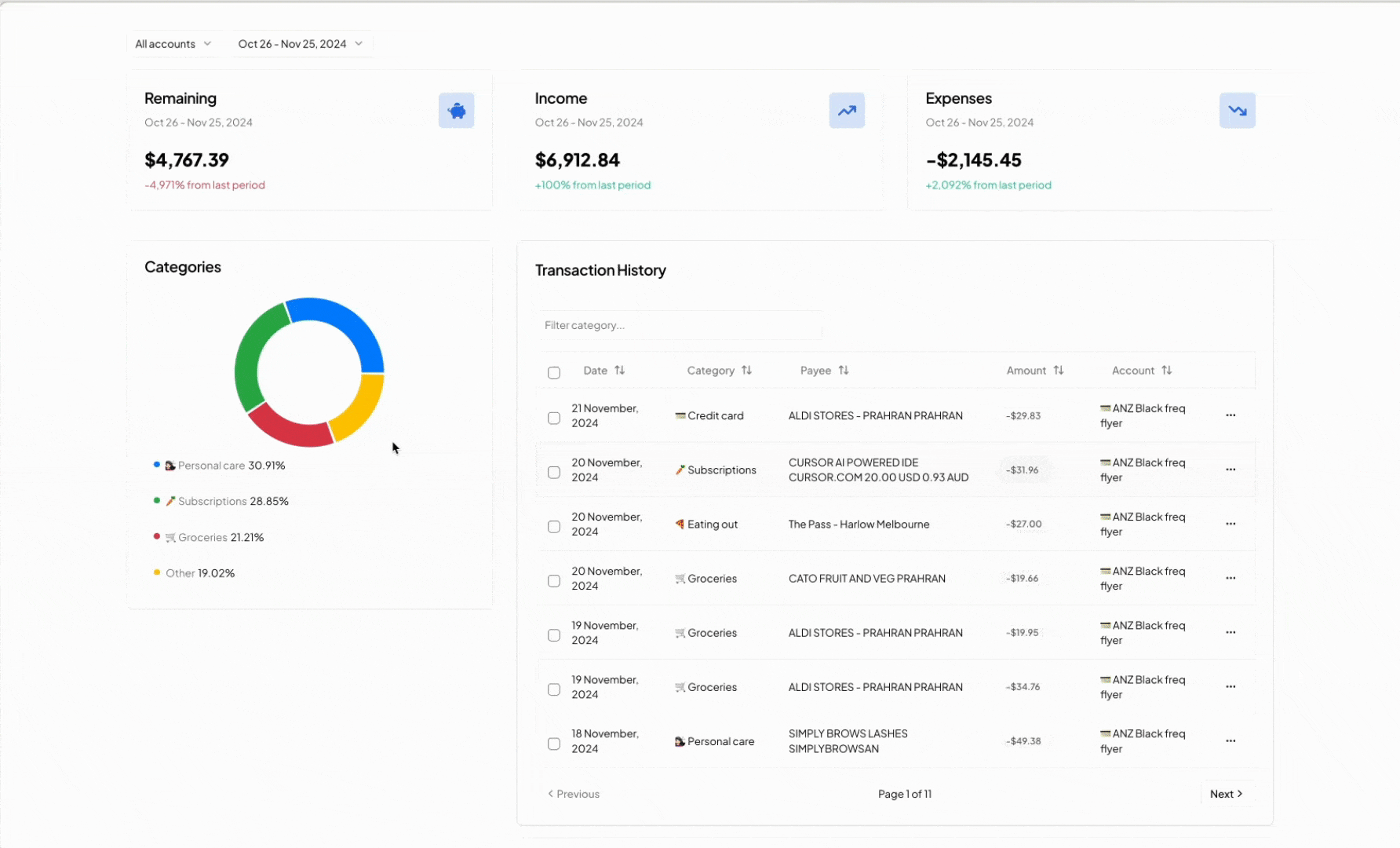This screenshot has width=1400, height=848.
Task: Click Page 1 of 11 indicator
Action: click(905, 794)
